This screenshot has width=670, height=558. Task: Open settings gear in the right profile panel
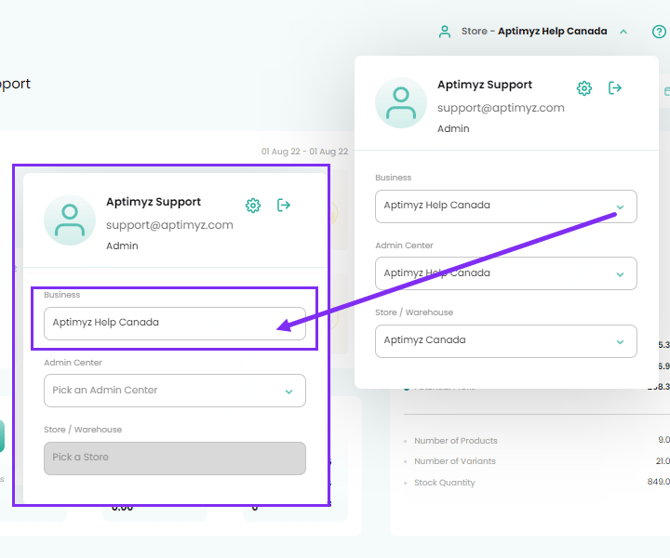click(584, 88)
